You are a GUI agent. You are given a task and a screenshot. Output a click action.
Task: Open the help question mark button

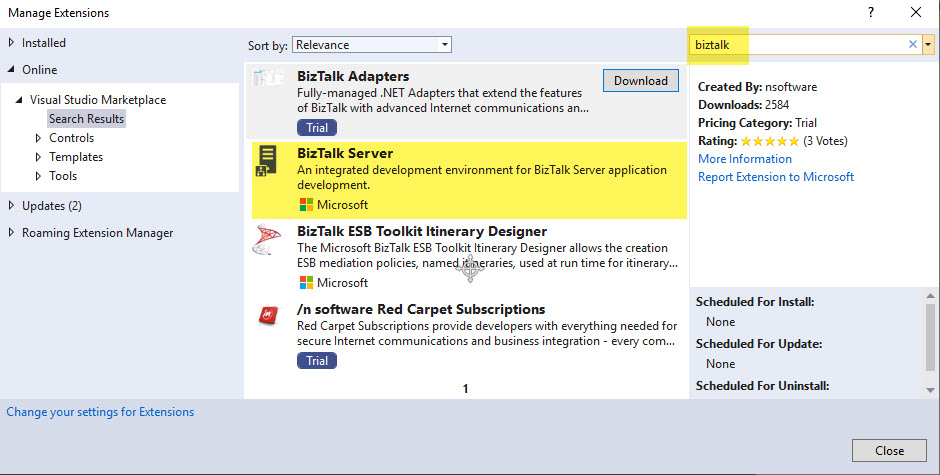click(x=870, y=12)
